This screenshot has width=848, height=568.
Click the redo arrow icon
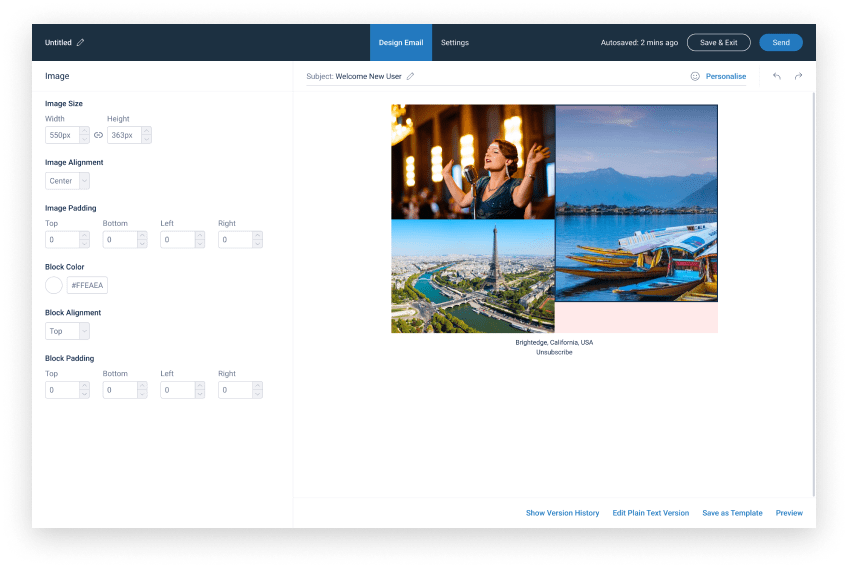[798, 76]
